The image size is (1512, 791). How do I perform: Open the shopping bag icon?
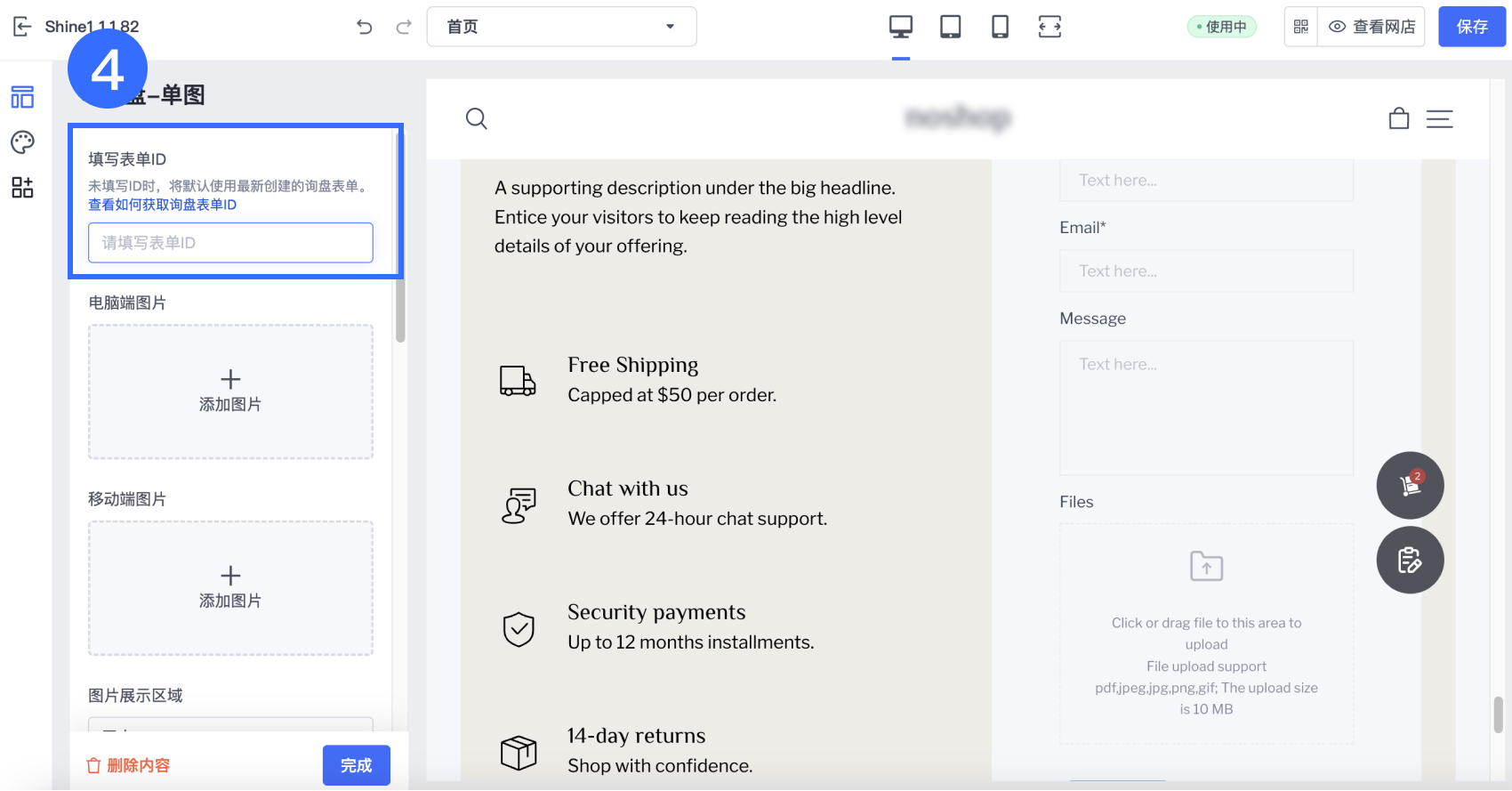tap(1399, 118)
